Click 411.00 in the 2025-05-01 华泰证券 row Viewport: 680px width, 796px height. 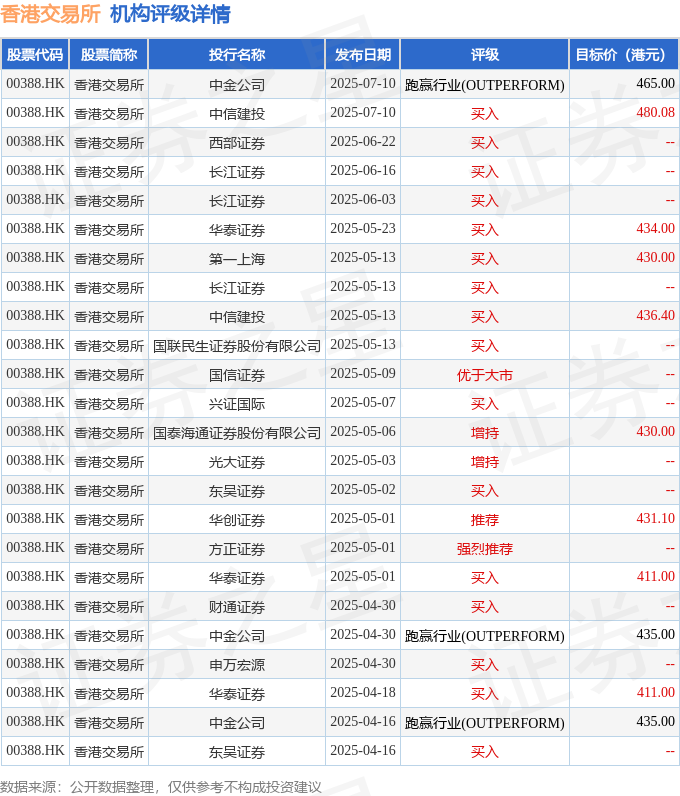click(x=656, y=576)
